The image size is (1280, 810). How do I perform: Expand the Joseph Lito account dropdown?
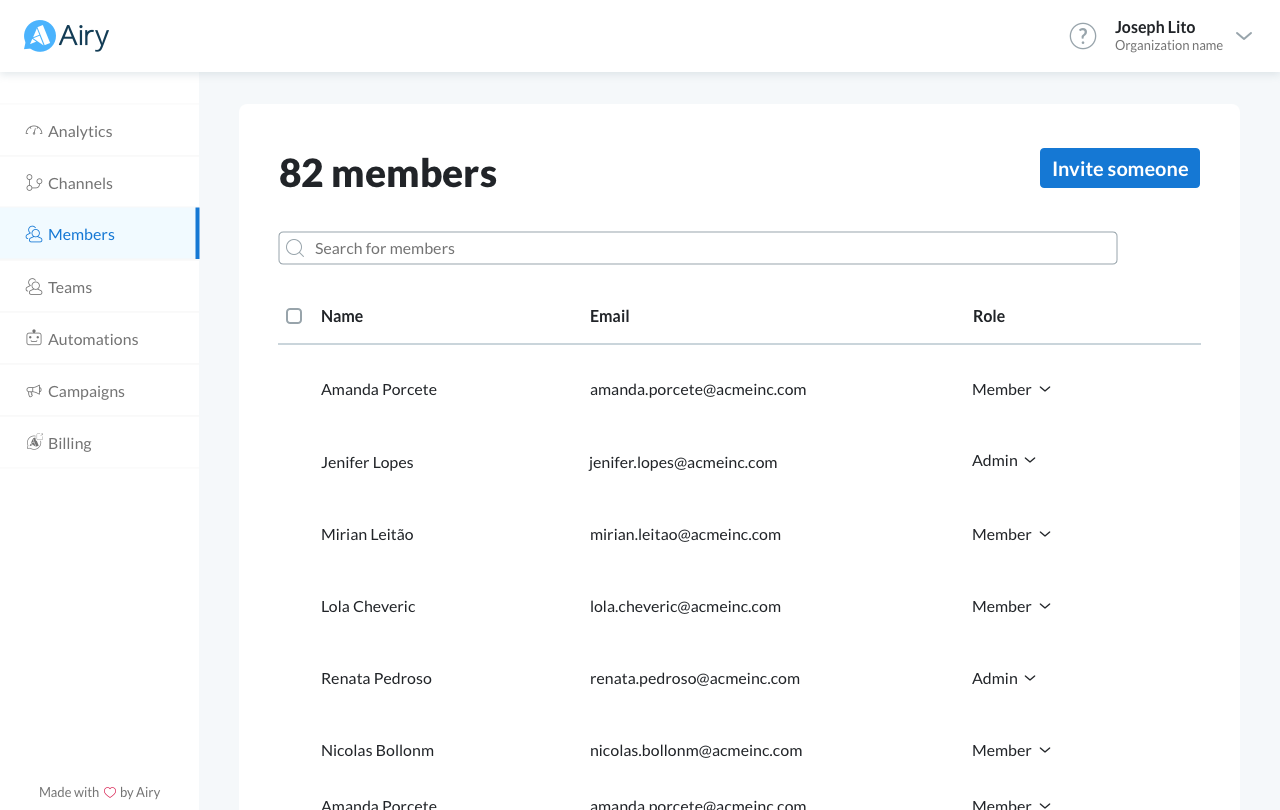pyautogui.click(x=1243, y=36)
